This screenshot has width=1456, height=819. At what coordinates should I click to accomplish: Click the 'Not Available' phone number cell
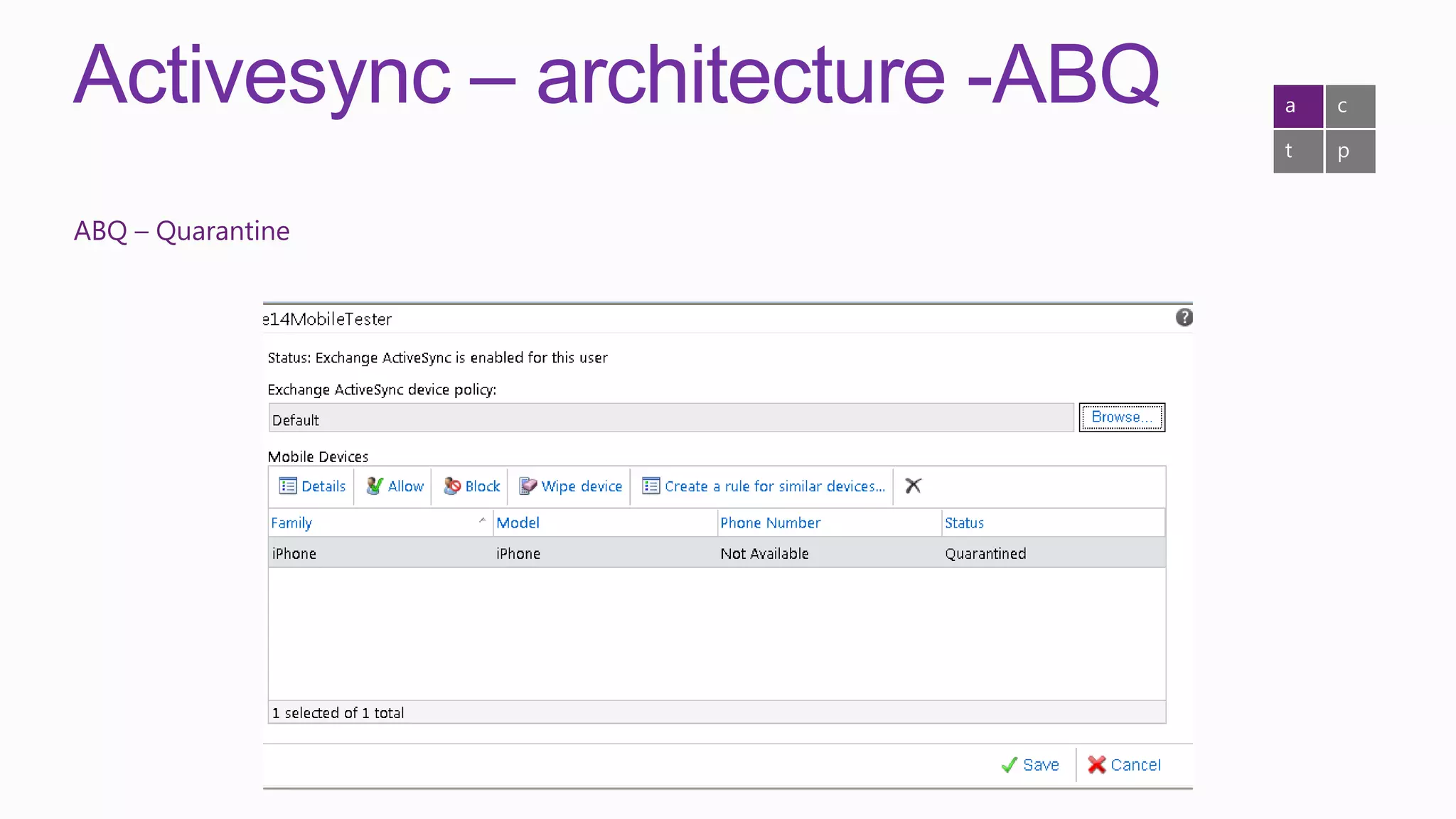click(764, 554)
